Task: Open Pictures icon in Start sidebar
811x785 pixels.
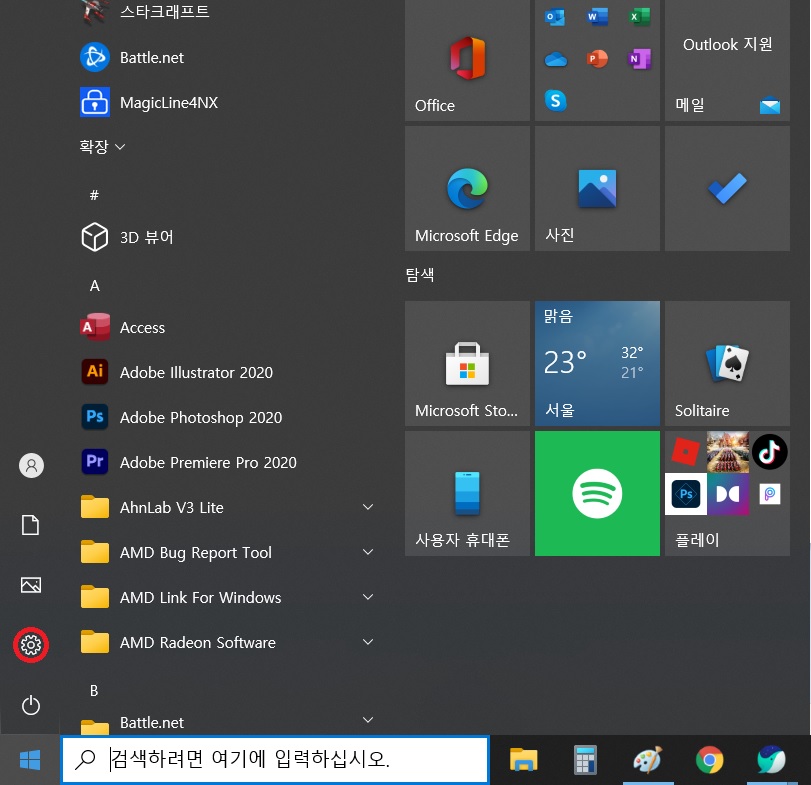Action: point(31,585)
